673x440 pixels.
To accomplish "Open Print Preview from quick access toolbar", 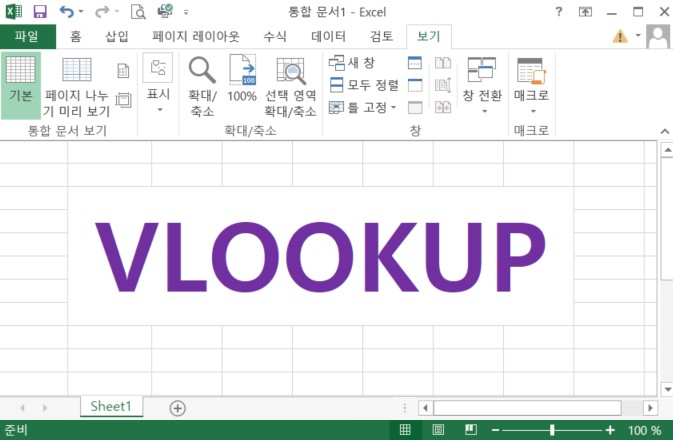I will tap(138, 12).
